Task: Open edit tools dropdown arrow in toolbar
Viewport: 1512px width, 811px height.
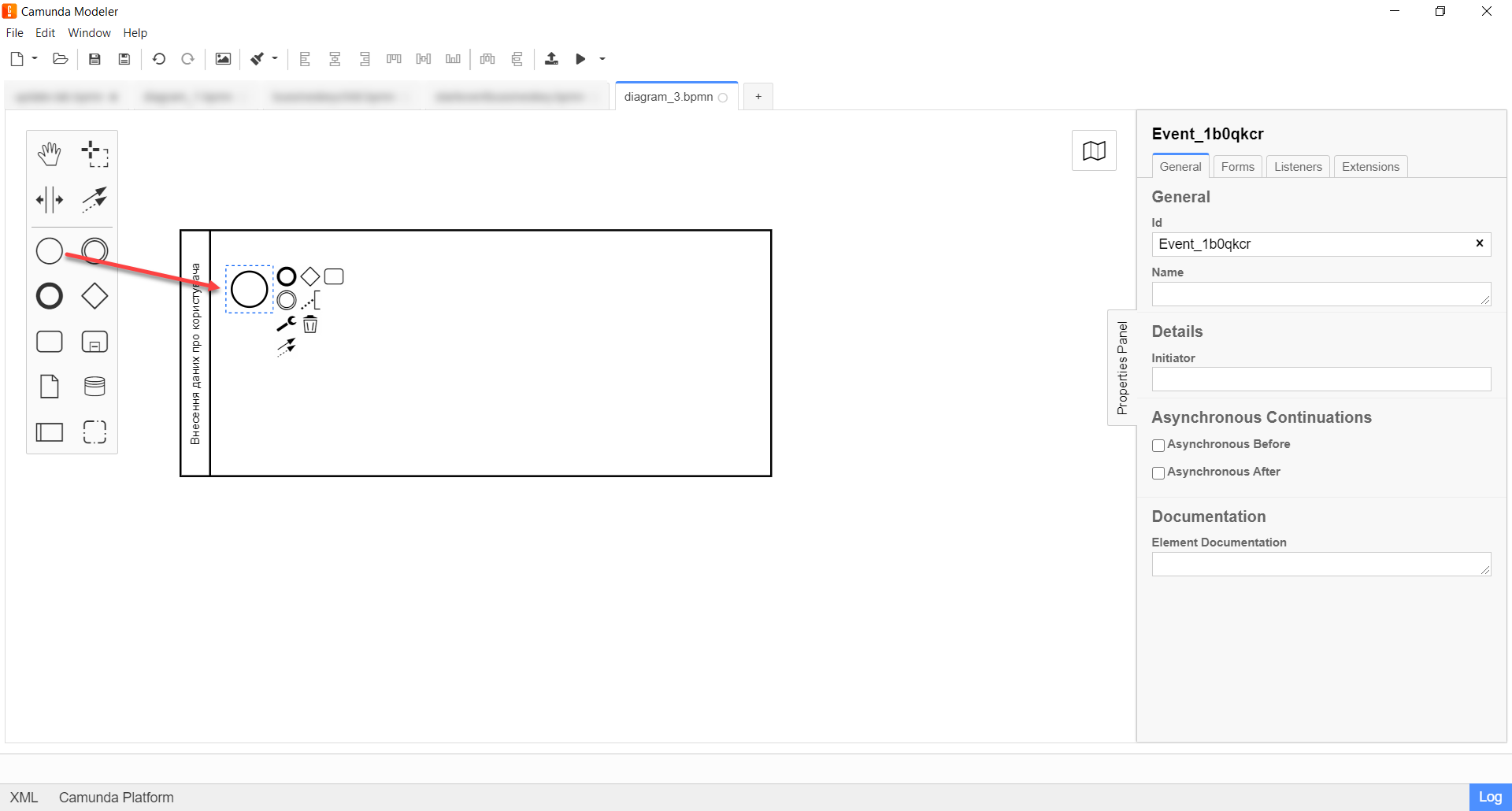Action: [x=275, y=58]
